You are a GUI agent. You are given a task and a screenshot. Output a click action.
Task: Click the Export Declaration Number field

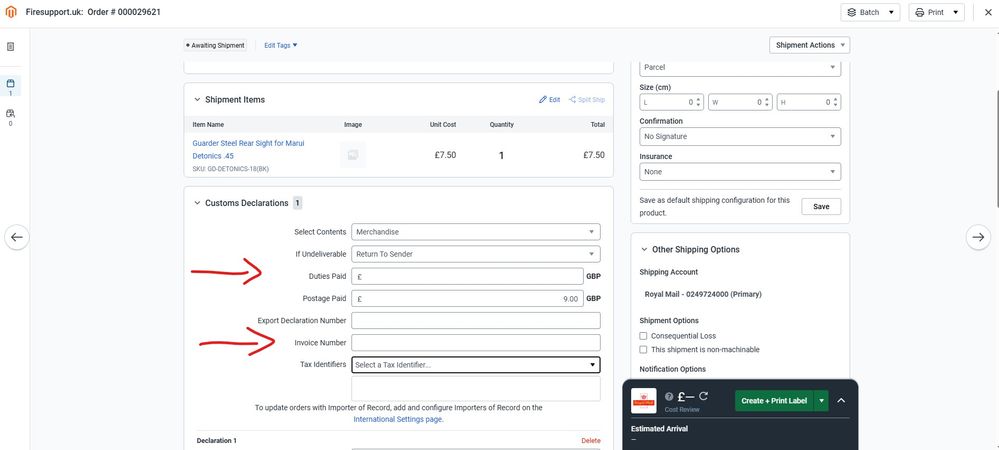point(476,321)
